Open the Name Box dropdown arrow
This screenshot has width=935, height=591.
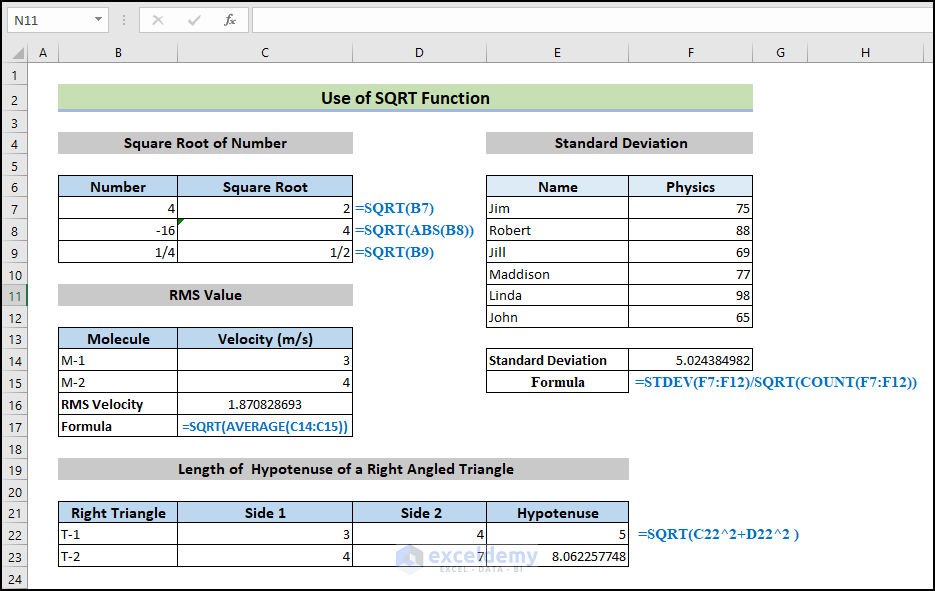coord(97,19)
